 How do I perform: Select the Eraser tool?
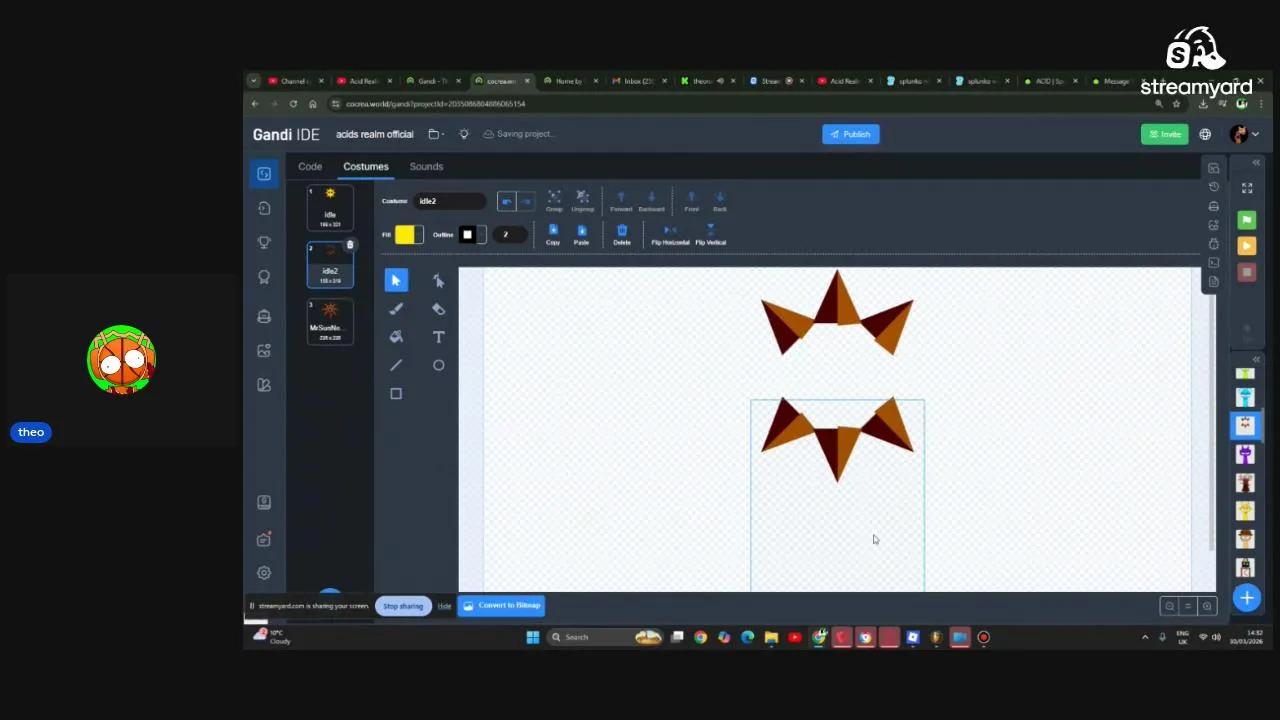pos(438,309)
